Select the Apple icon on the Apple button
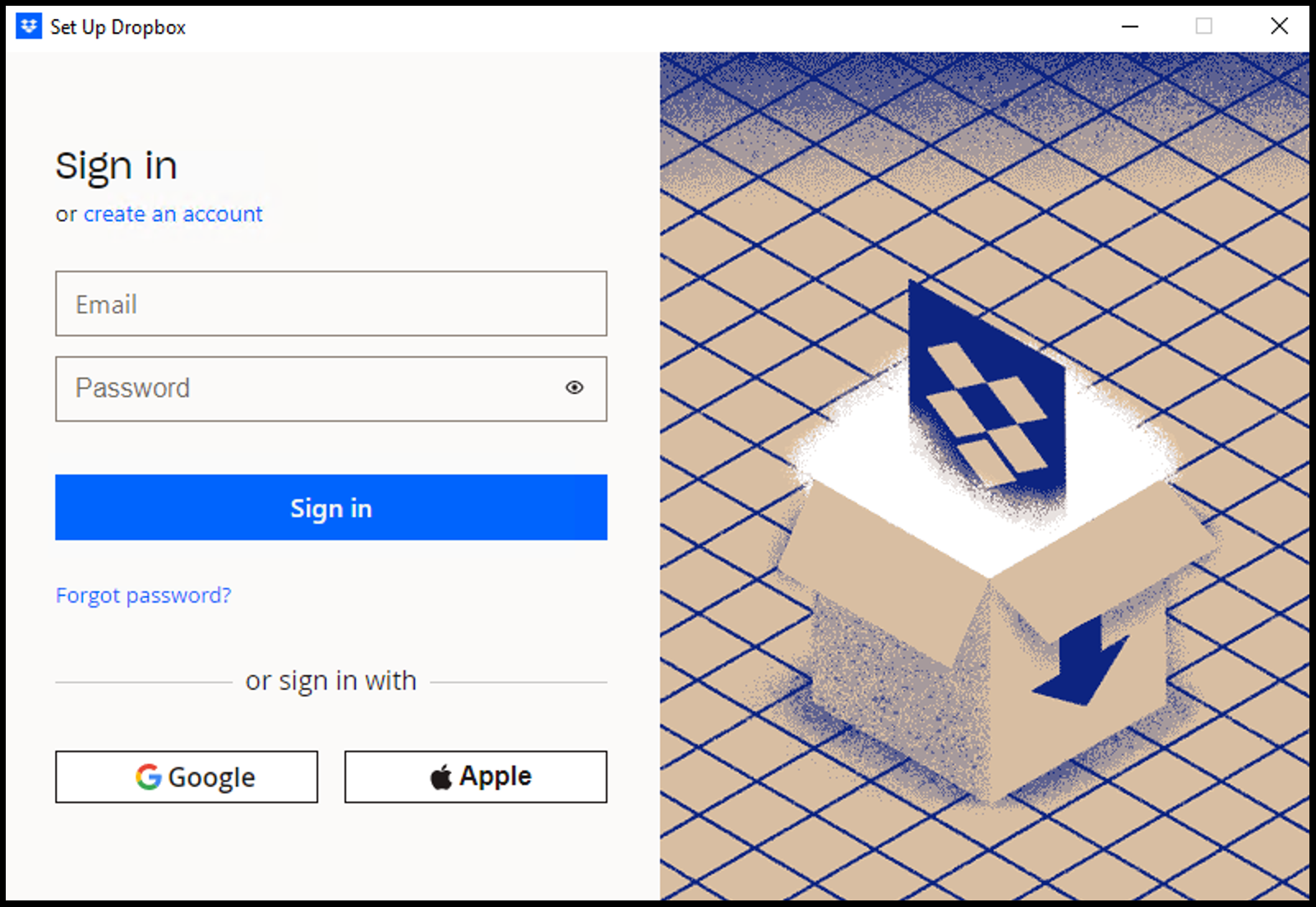The image size is (1316, 907). coord(439,775)
